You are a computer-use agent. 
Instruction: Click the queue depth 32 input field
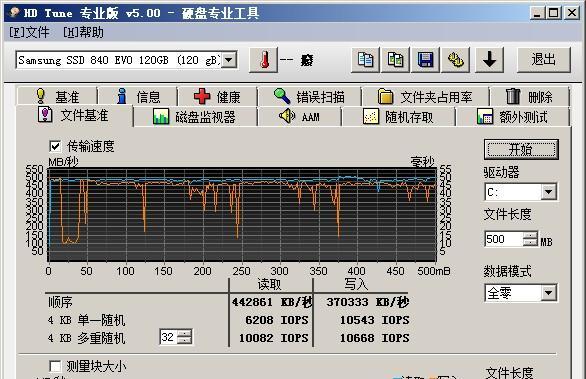point(168,337)
